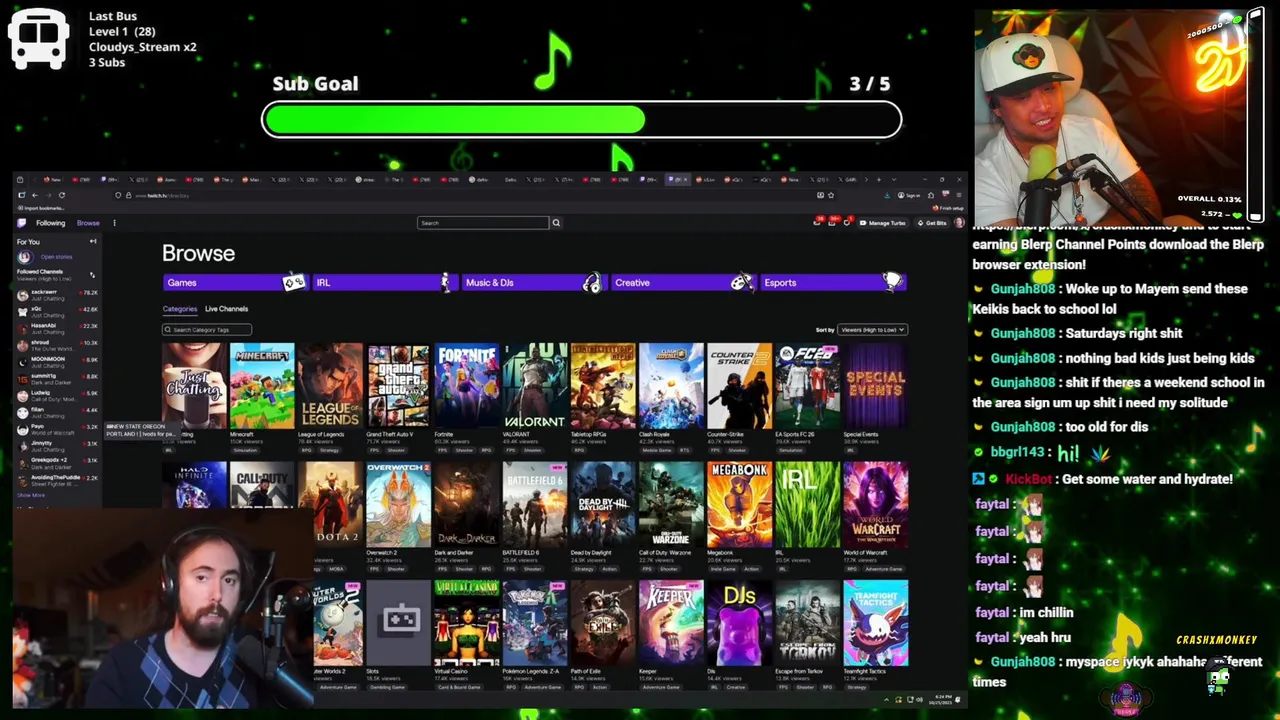Collapse the For You sidebar
The image size is (1280, 720).
(x=93, y=241)
